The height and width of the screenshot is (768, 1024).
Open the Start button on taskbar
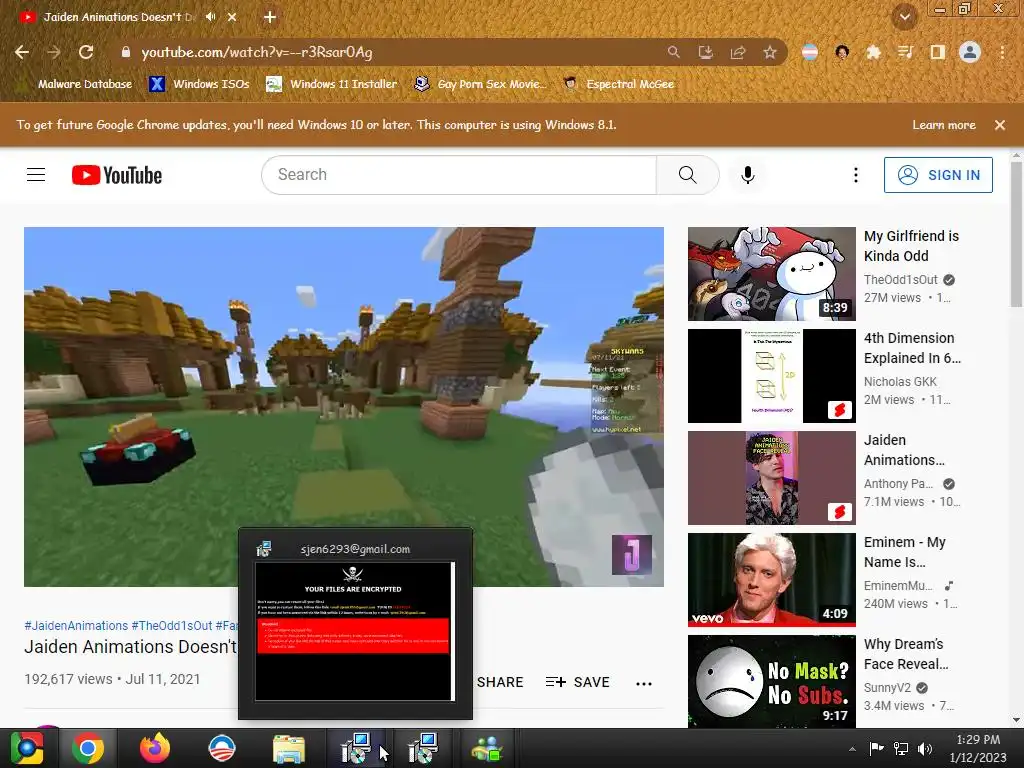[27, 748]
